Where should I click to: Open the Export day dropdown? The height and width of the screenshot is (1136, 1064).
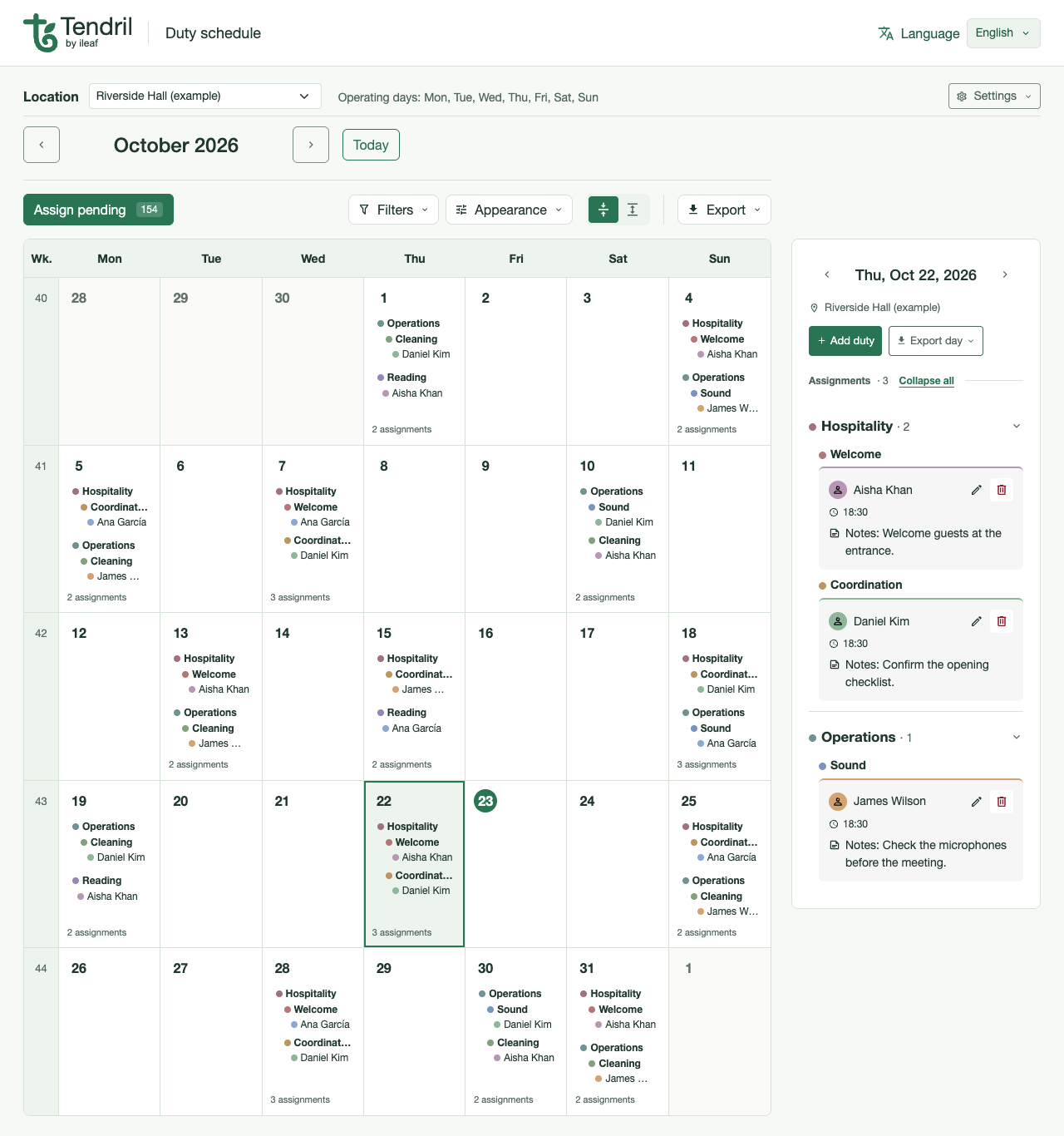coord(936,341)
